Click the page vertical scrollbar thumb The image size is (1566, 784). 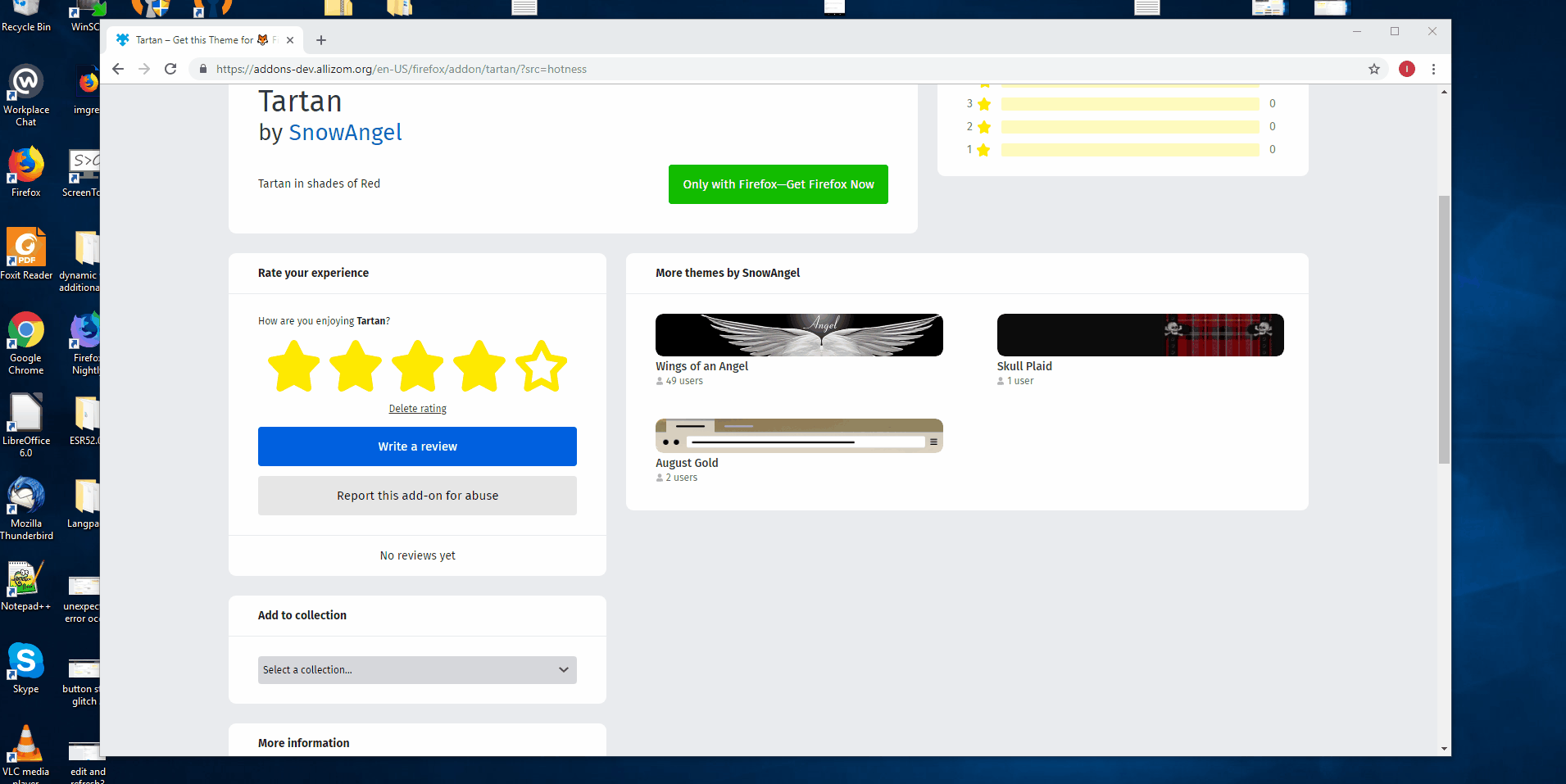tap(1444, 329)
